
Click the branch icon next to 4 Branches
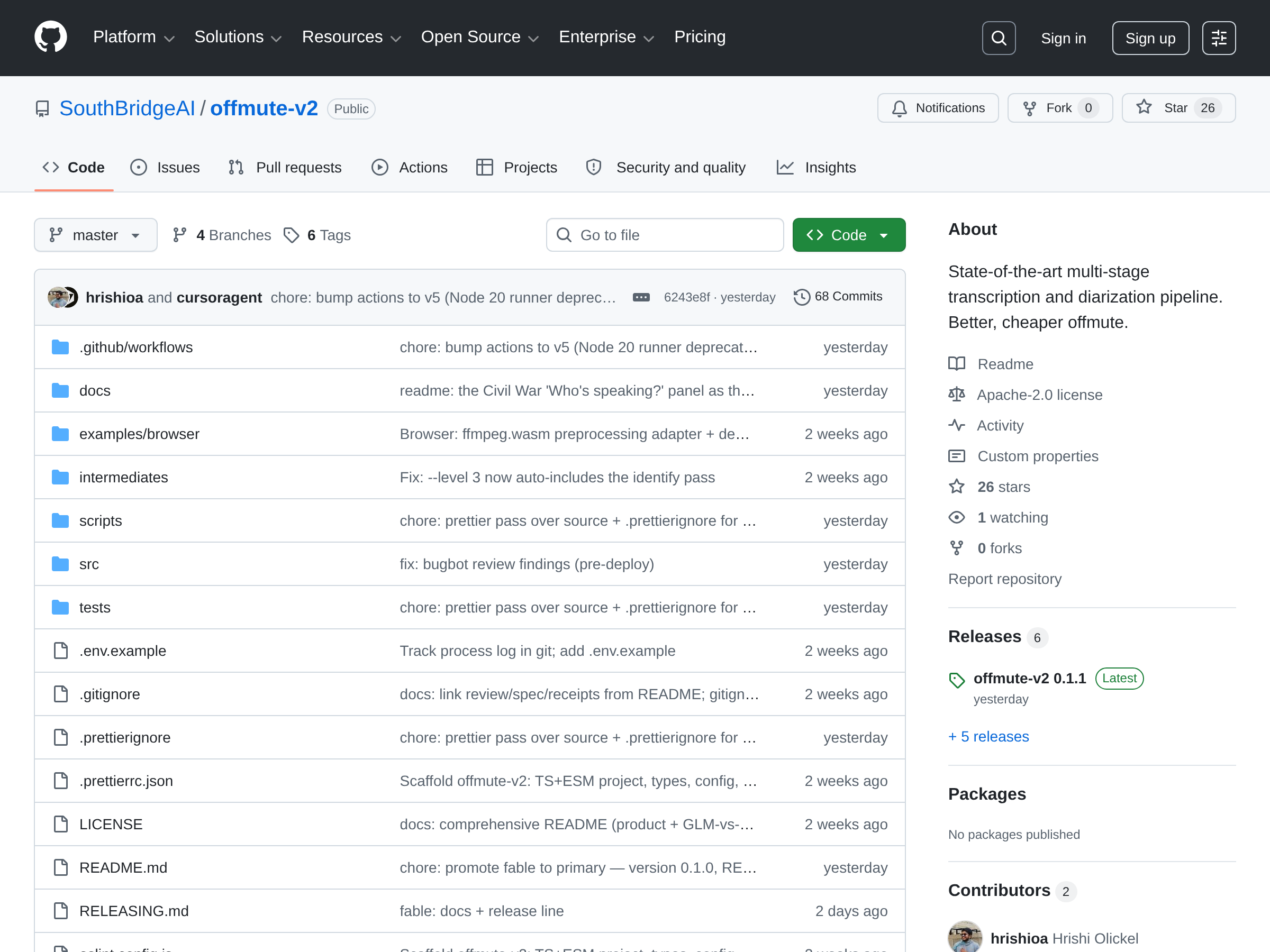tap(180, 235)
